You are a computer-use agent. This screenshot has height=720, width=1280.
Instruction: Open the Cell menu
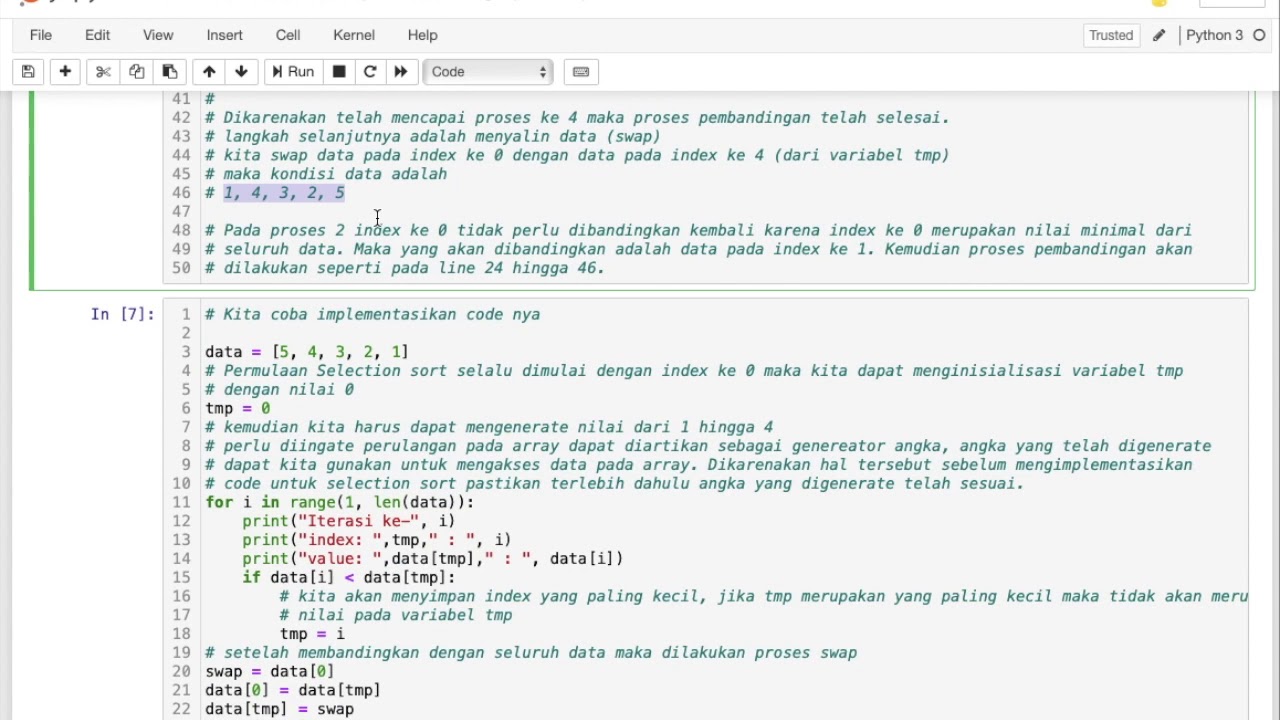click(288, 35)
